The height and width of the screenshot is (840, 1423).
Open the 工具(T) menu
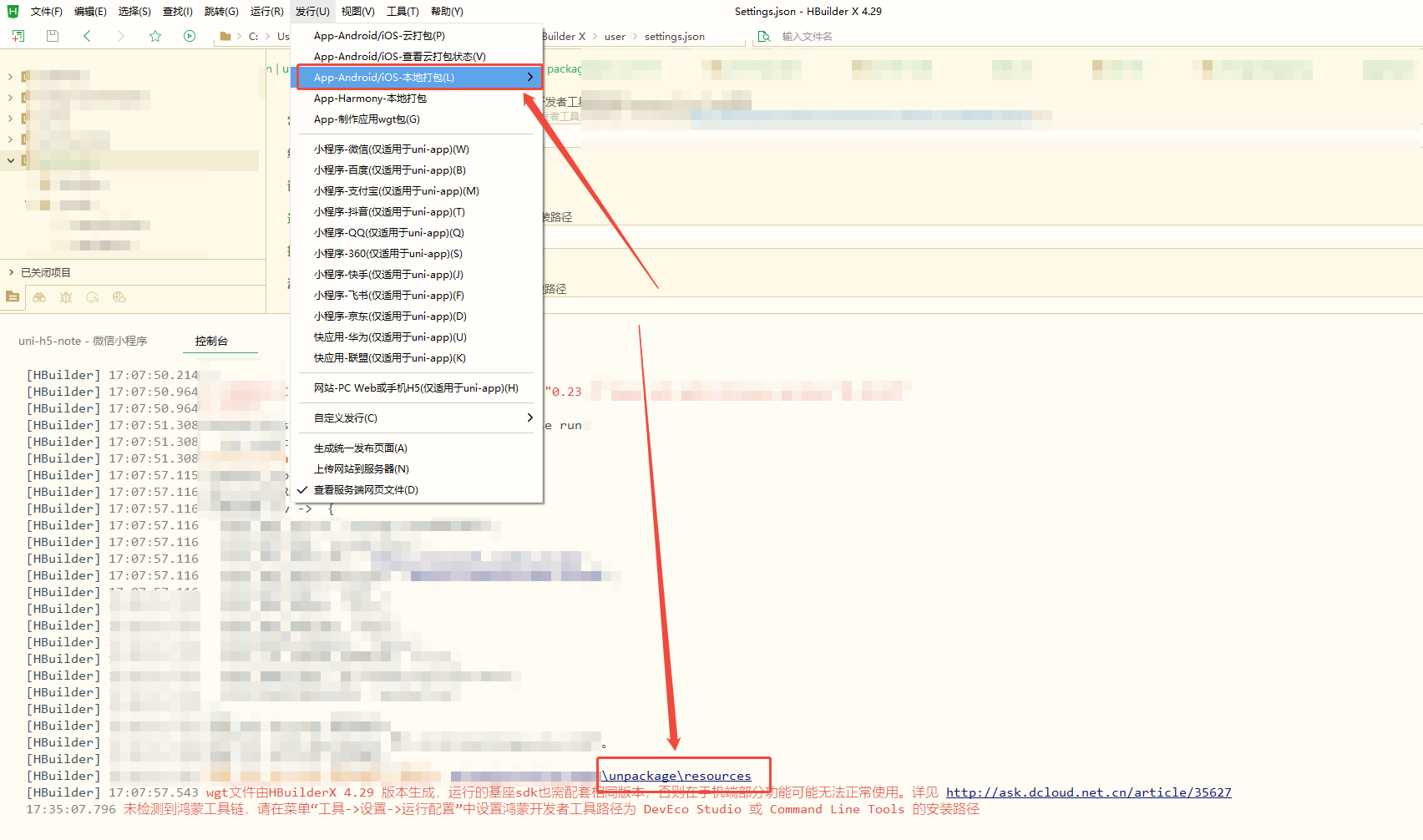point(403,12)
